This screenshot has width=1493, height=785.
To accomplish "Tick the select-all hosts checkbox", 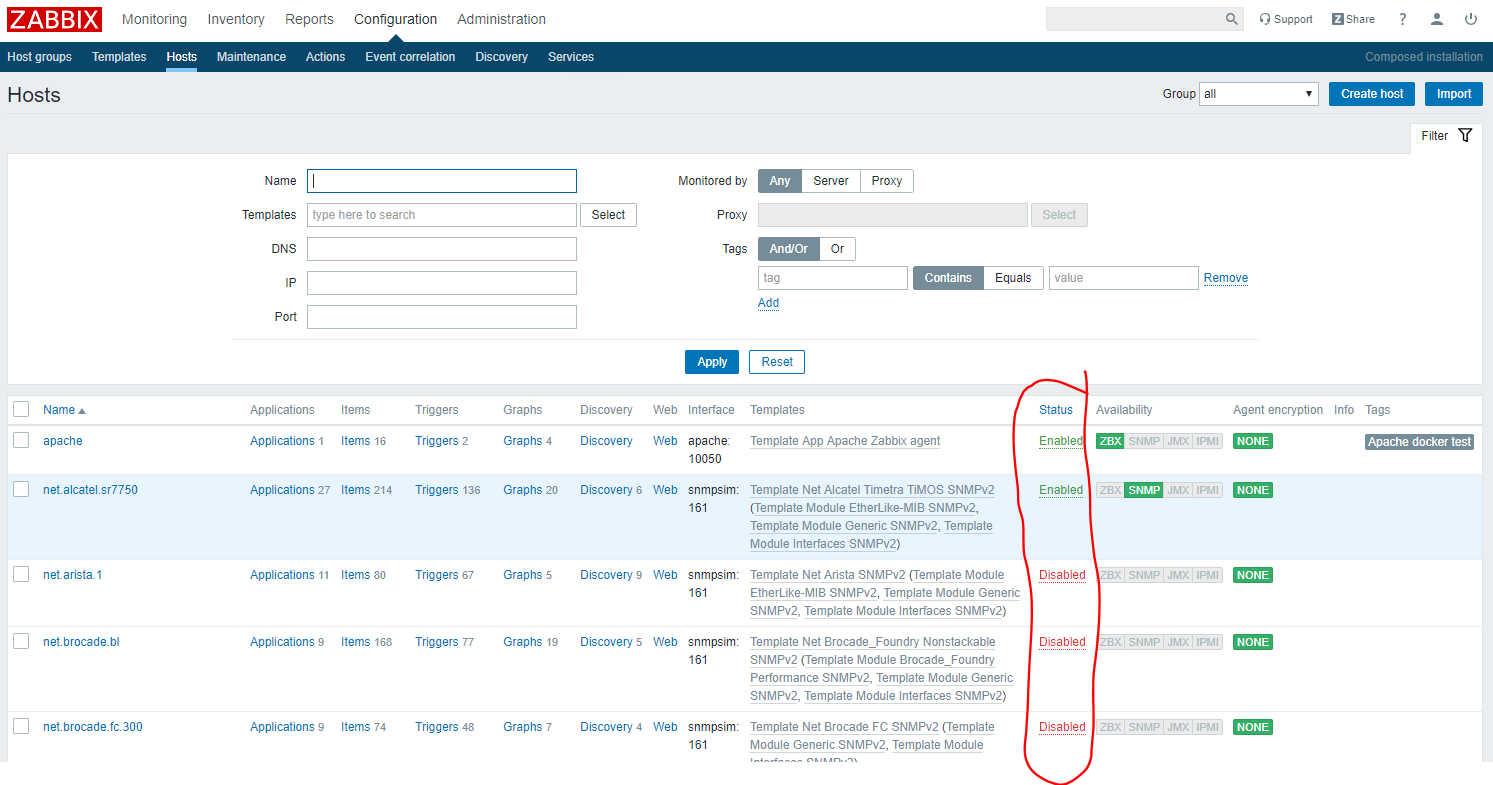I will coord(21,409).
